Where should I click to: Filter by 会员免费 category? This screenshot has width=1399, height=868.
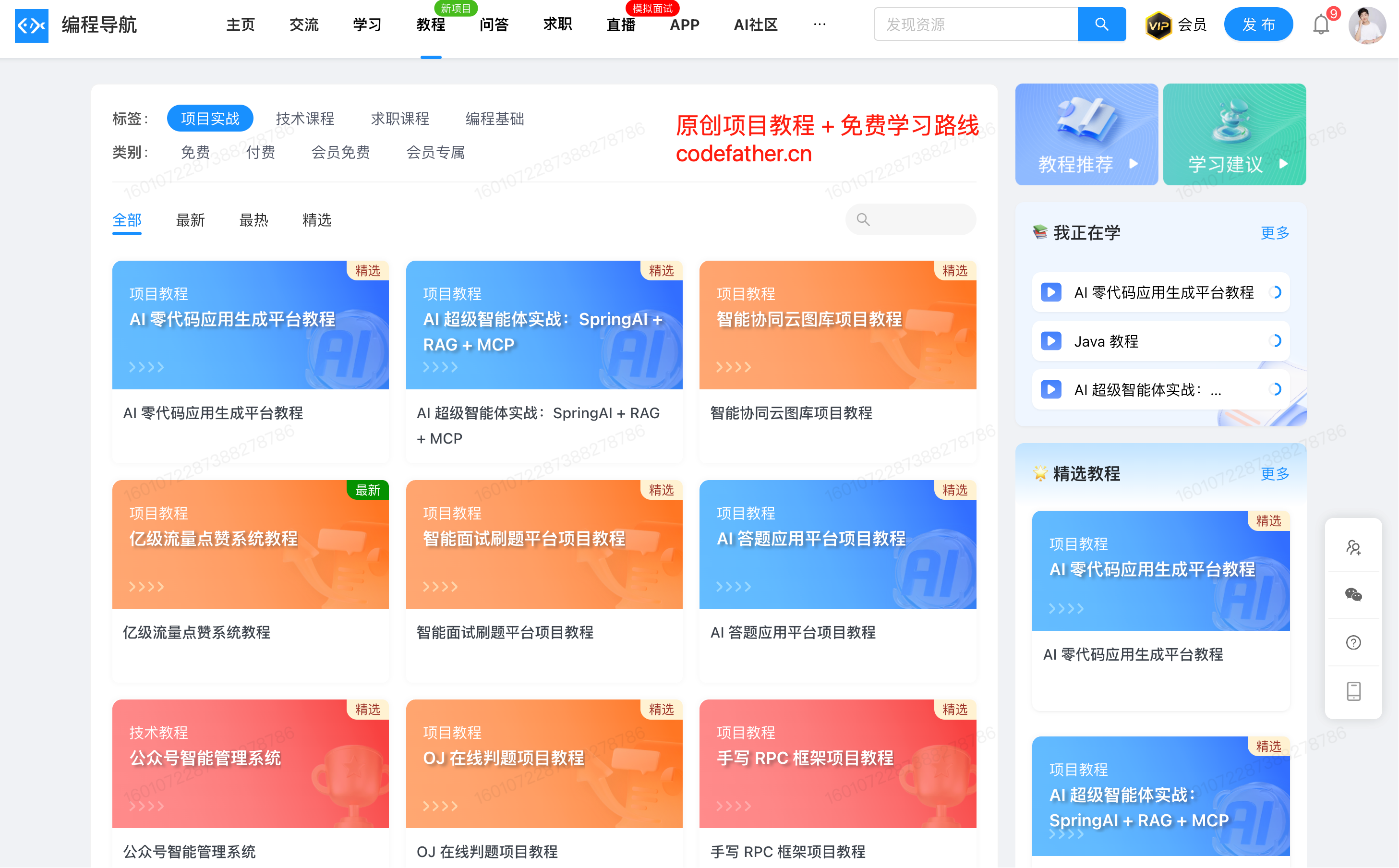pos(340,152)
